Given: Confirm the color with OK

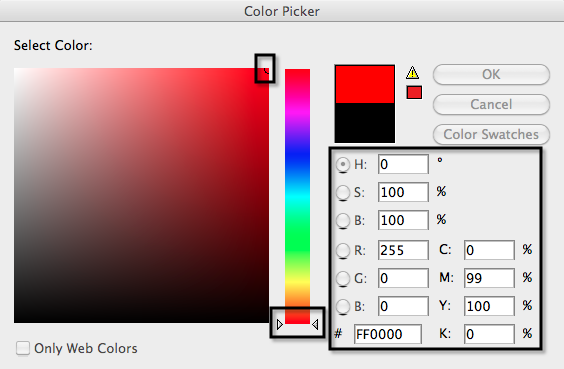Looking at the screenshot, I should 491,74.
